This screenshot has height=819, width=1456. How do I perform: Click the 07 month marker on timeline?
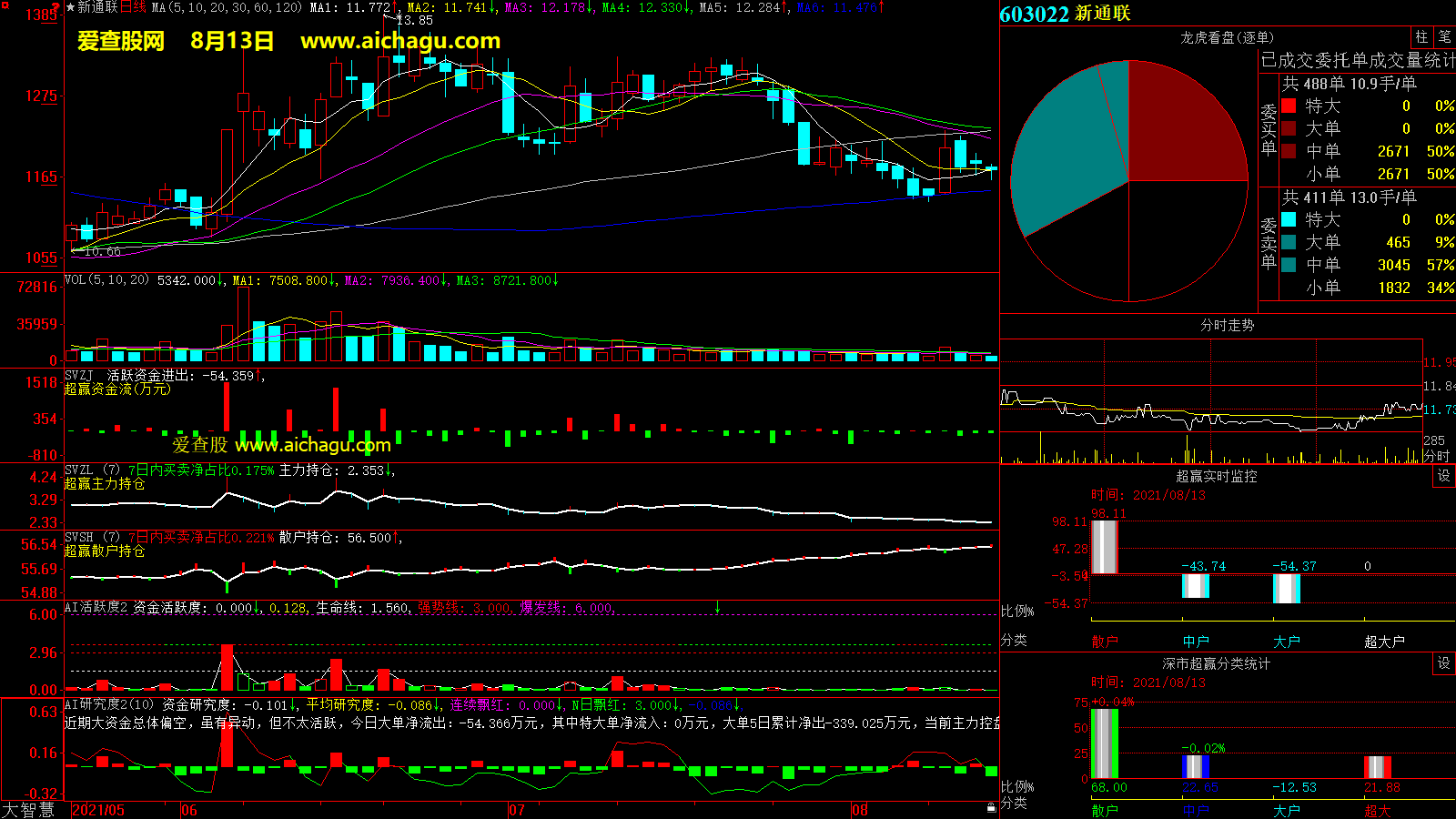pyautogui.click(x=516, y=810)
